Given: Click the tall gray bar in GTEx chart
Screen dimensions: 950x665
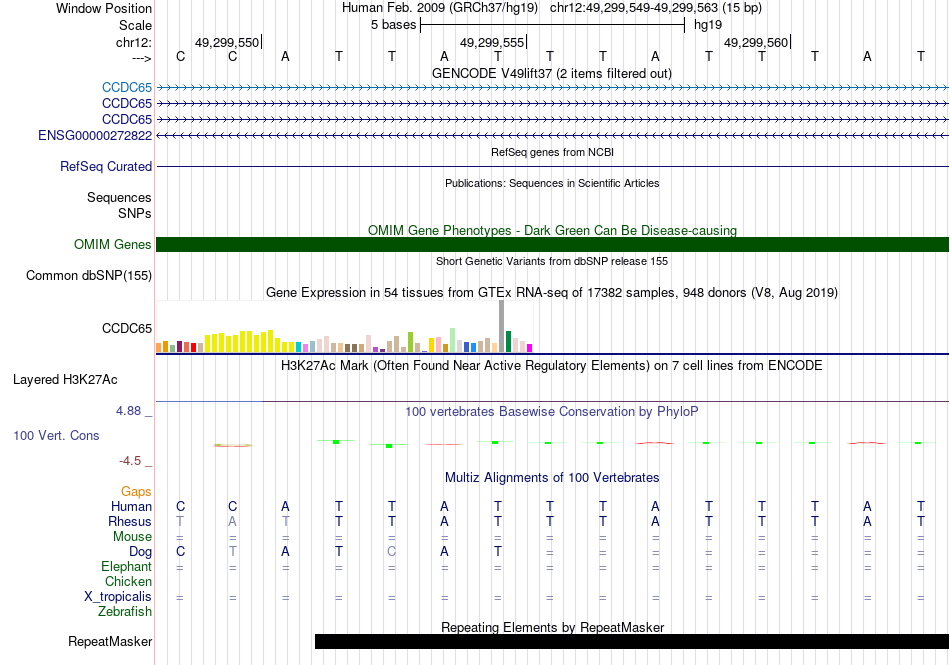Looking at the screenshot, I should tap(502, 326).
